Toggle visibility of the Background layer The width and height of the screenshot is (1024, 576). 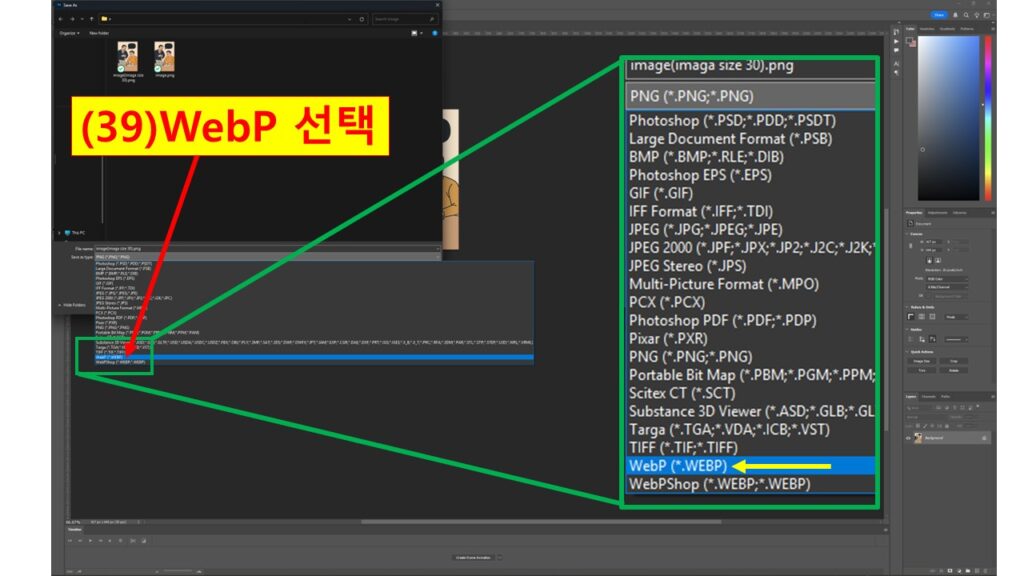click(x=910, y=438)
